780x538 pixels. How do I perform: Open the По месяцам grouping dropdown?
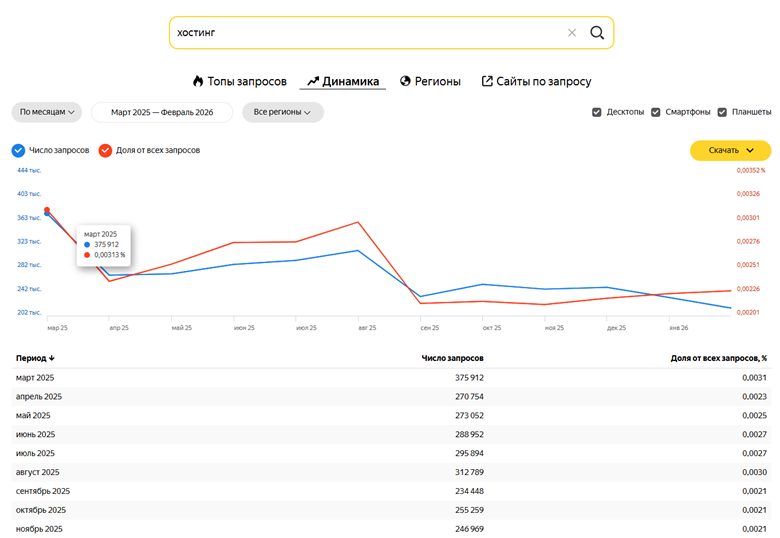(x=46, y=112)
